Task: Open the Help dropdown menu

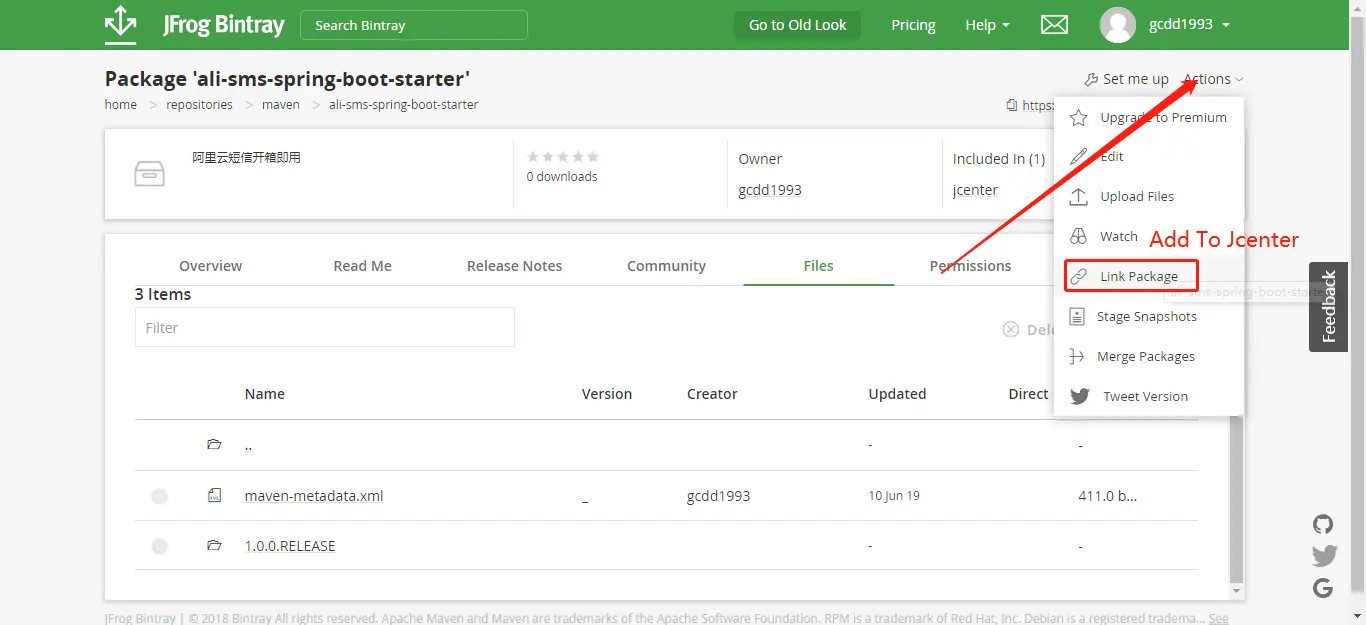Action: [x=987, y=25]
